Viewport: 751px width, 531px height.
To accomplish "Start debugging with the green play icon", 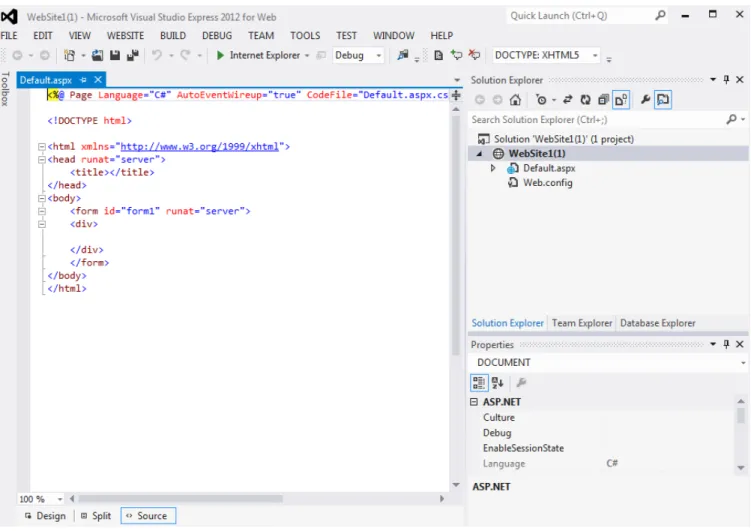I will click(x=220, y=56).
